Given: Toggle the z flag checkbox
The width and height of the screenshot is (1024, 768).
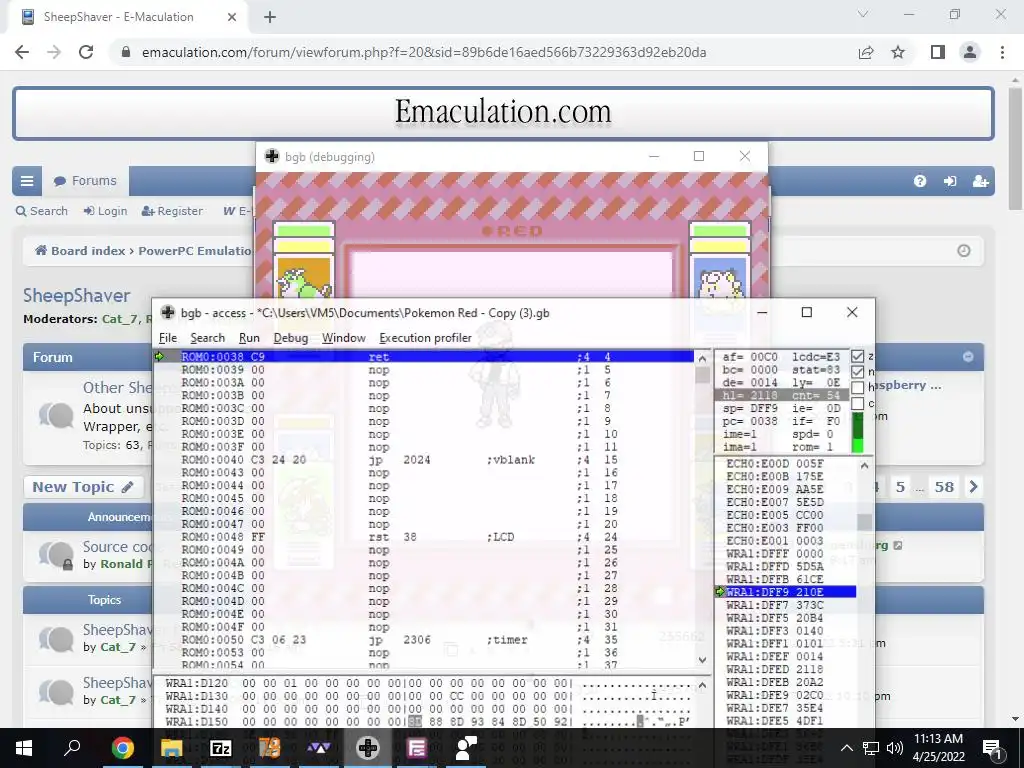Looking at the screenshot, I should 857,357.
